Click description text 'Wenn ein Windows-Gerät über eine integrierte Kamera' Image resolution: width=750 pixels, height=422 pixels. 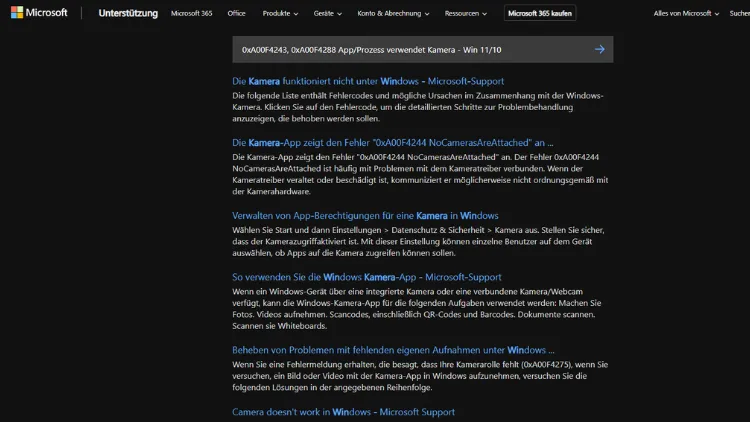point(417,309)
